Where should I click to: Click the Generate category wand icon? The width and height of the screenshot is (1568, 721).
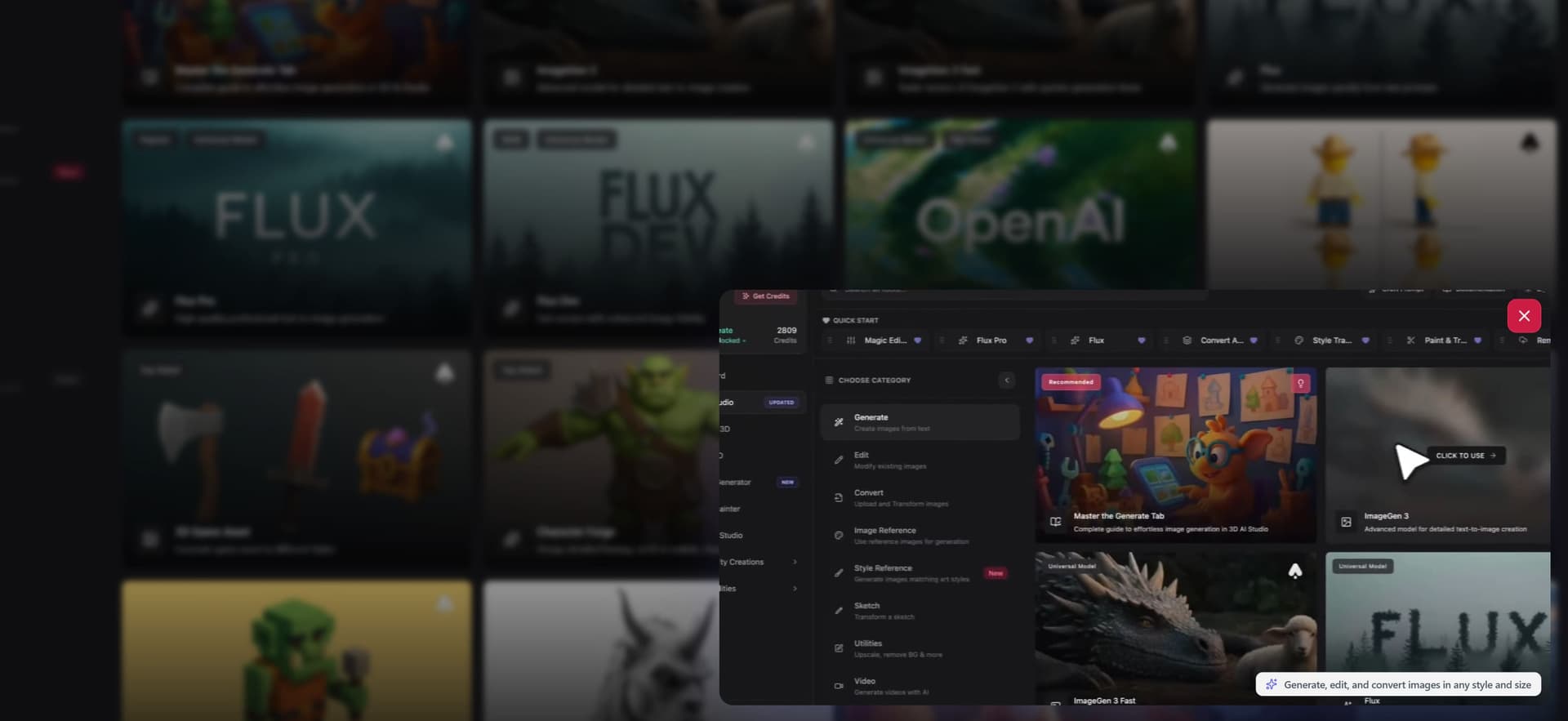[x=839, y=422]
